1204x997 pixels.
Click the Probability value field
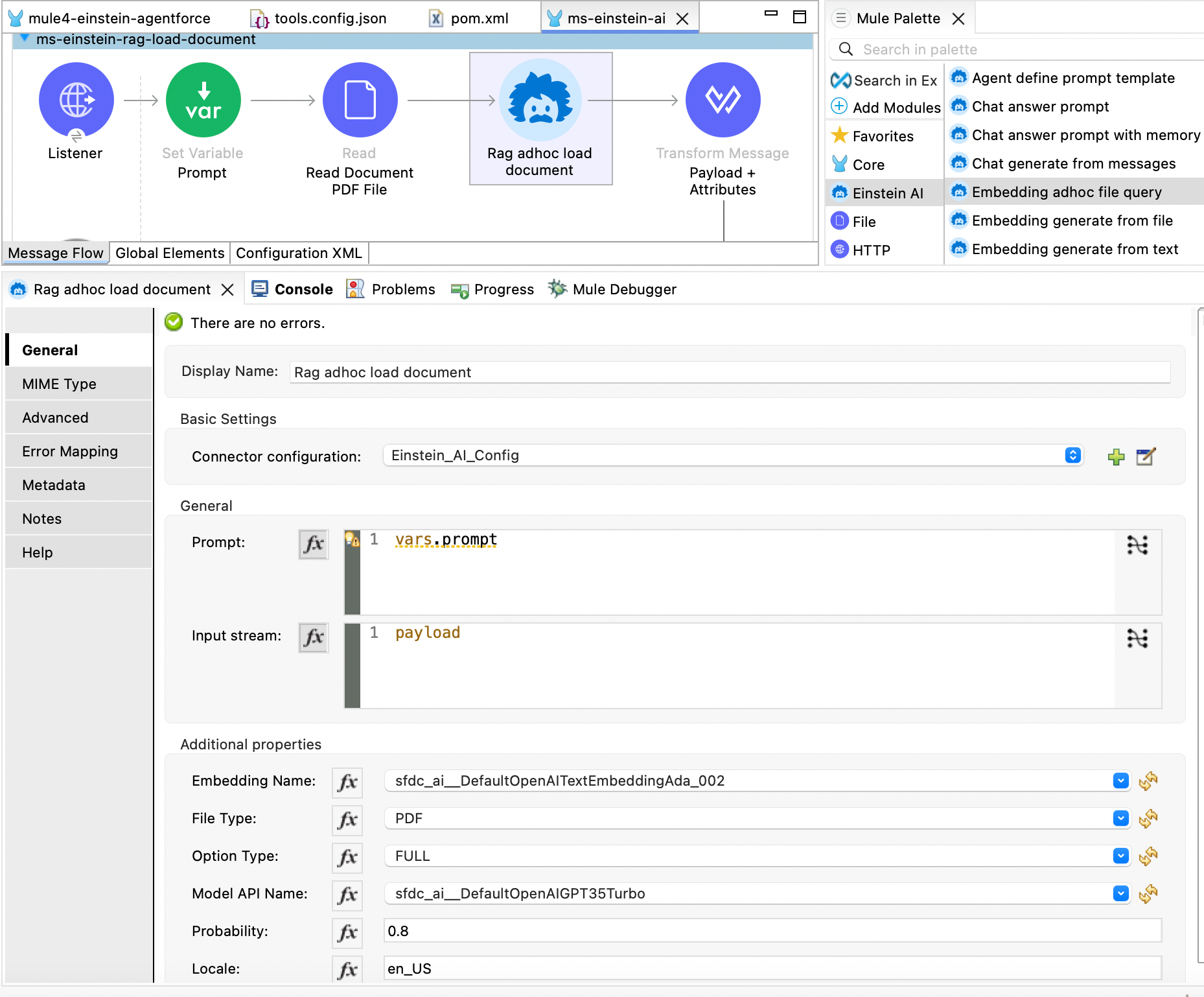click(772, 931)
